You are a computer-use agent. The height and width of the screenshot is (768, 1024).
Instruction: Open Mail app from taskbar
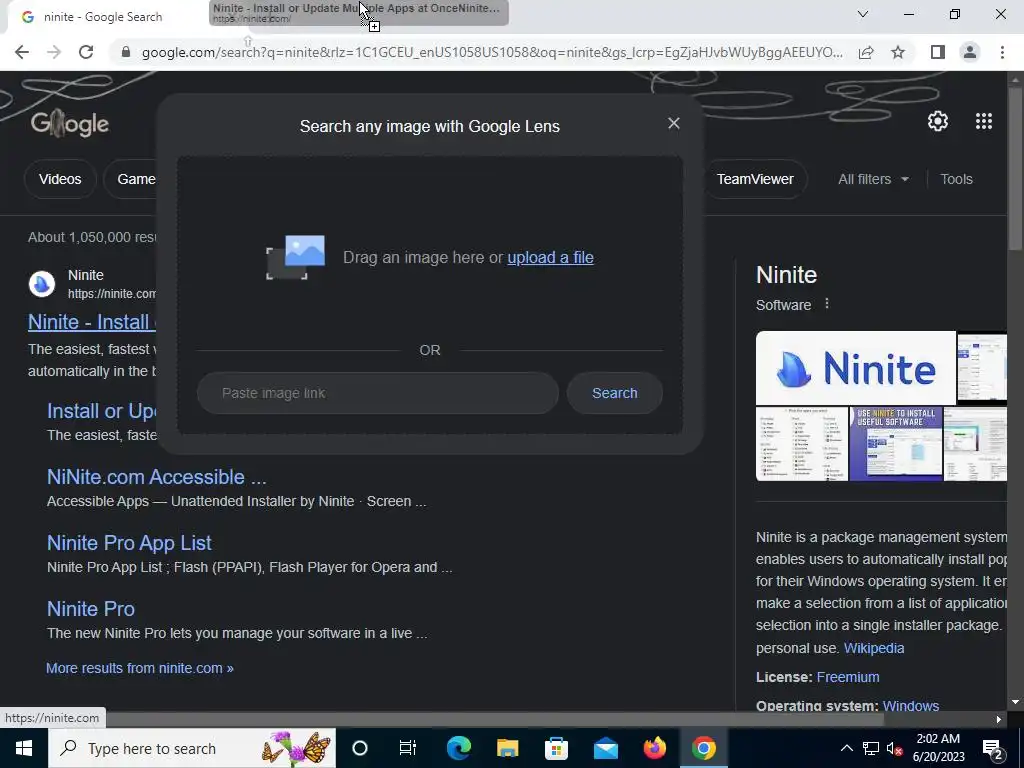[x=605, y=748]
